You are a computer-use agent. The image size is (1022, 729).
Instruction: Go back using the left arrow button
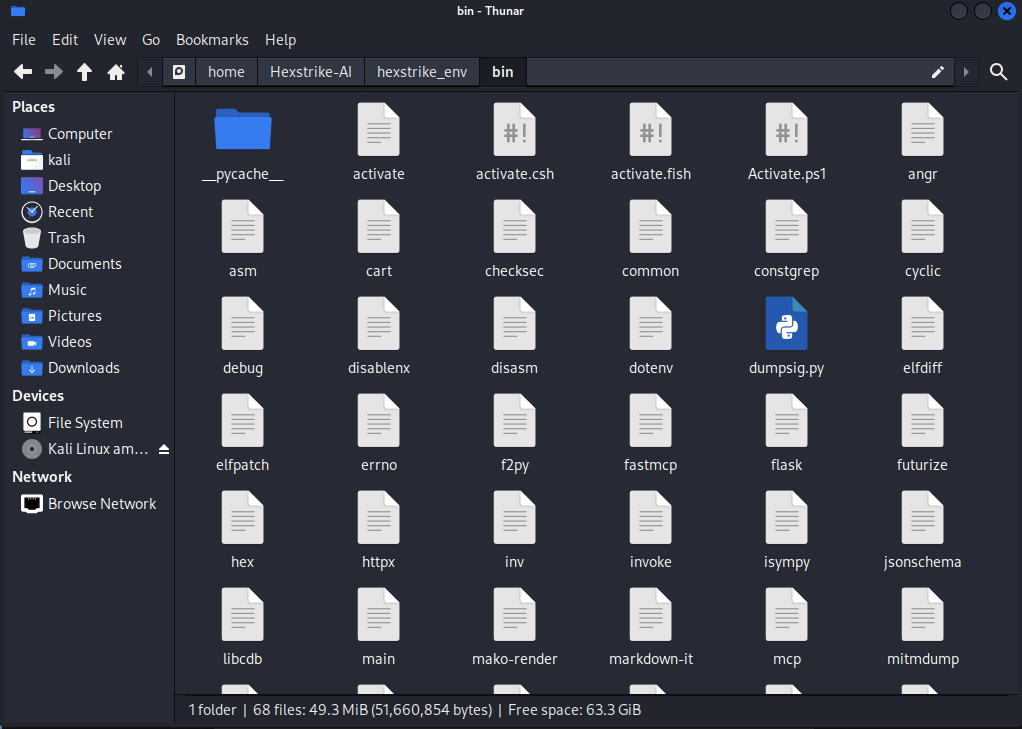pos(23,72)
